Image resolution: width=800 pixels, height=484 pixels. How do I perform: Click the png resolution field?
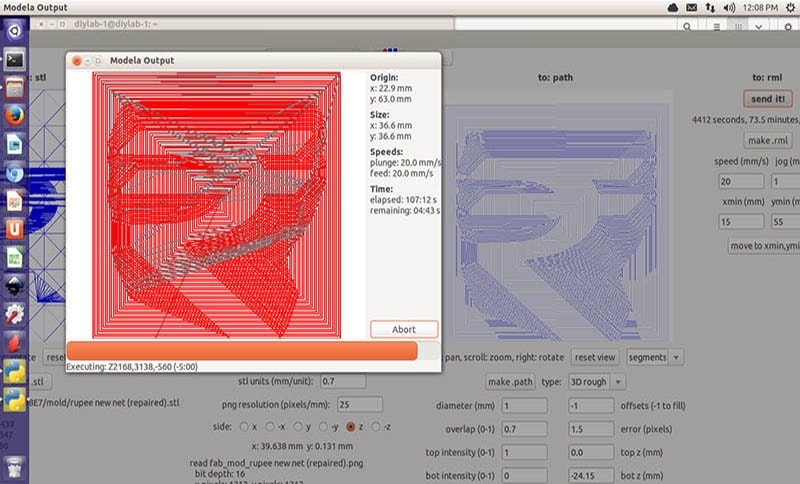(360, 404)
